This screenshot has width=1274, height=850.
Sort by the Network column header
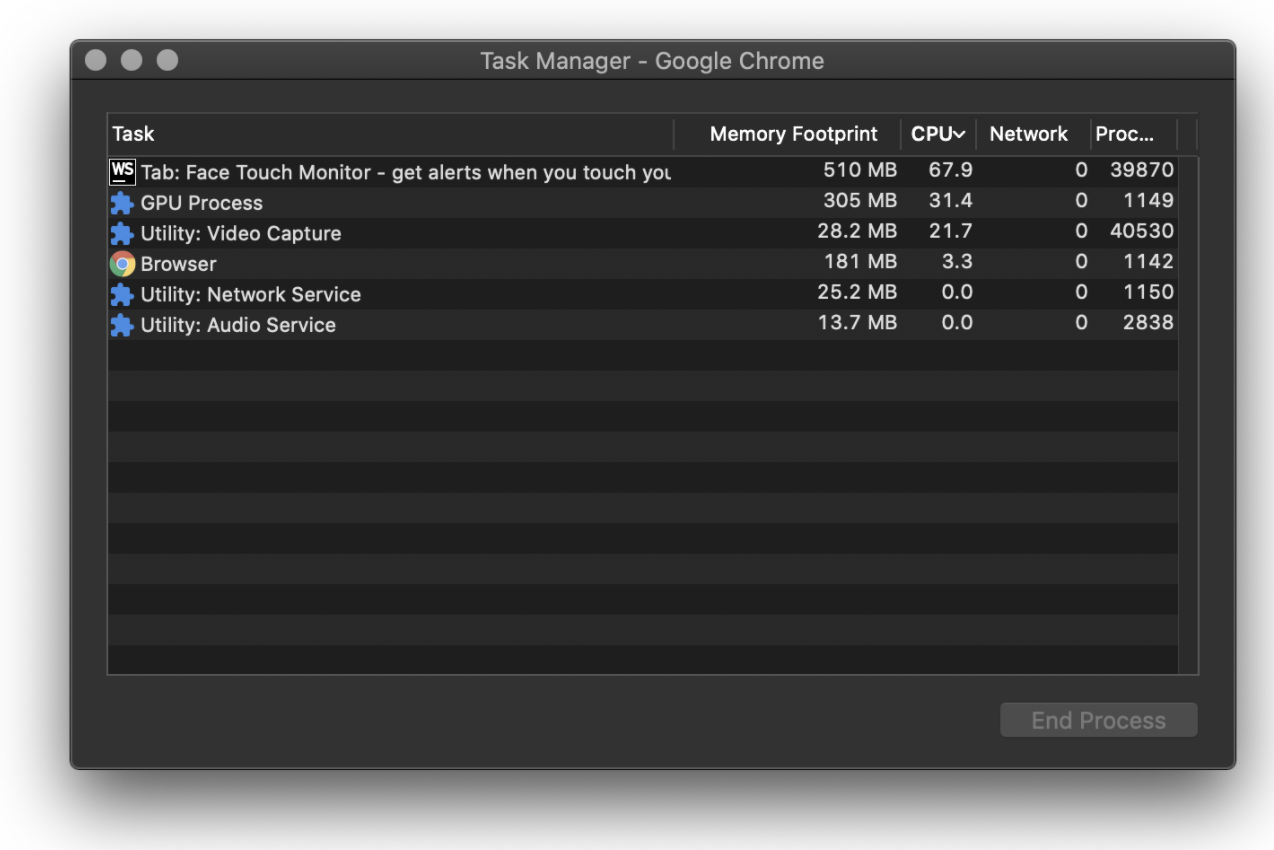(1033, 134)
